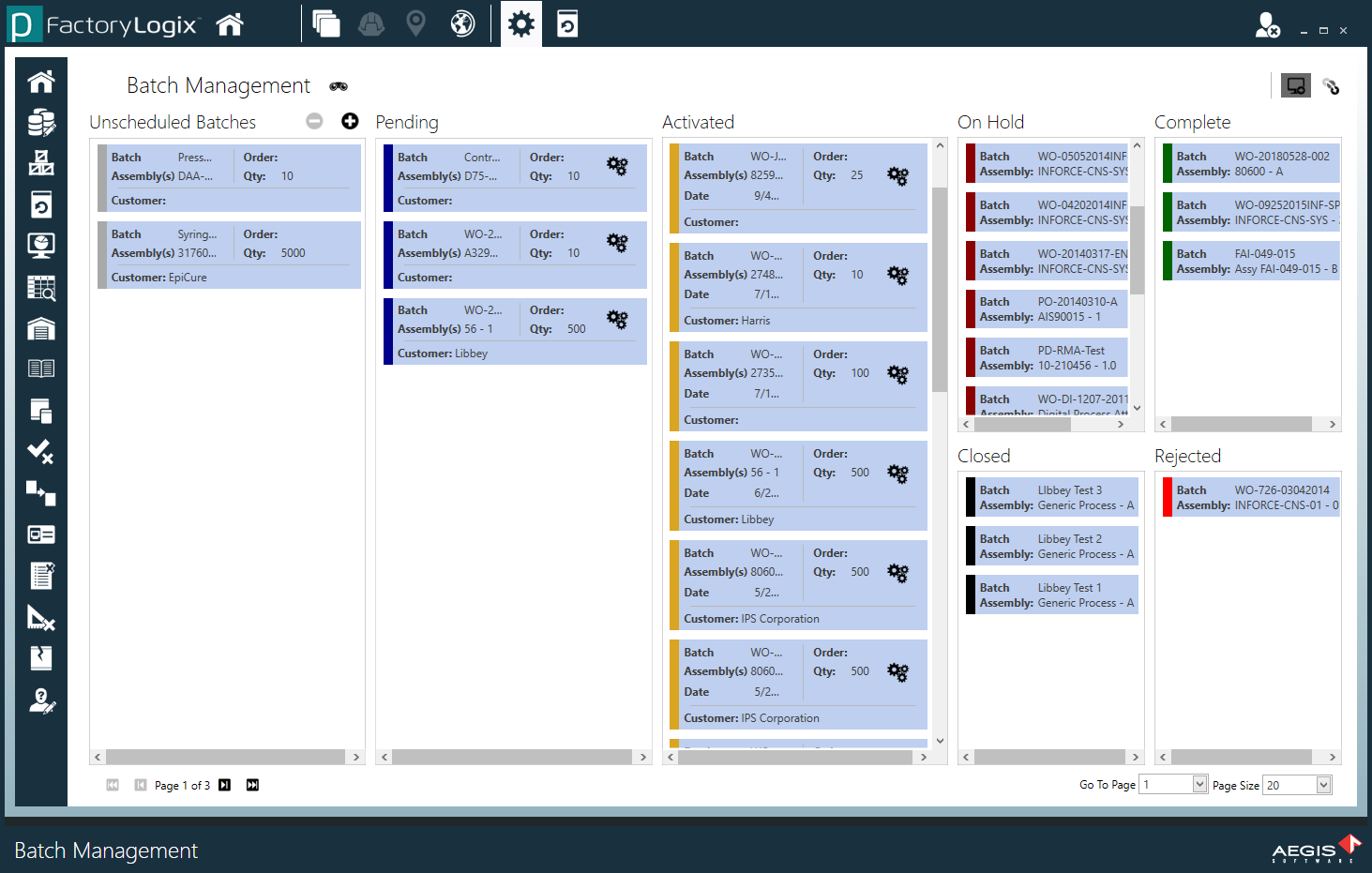
Task: Open the Go To Page dropdown
Action: tap(1199, 785)
